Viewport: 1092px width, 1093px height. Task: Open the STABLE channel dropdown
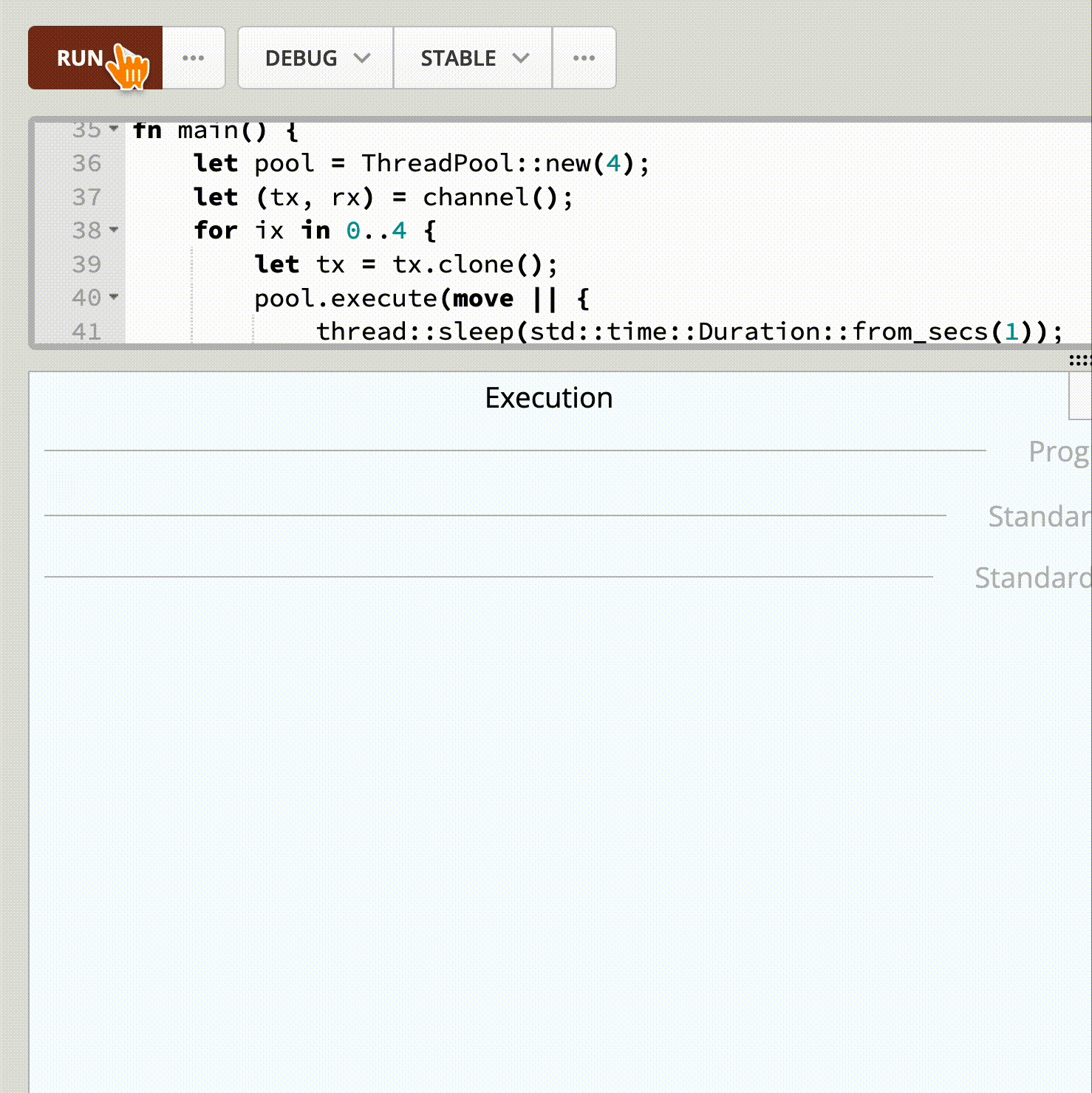[x=472, y=58]
